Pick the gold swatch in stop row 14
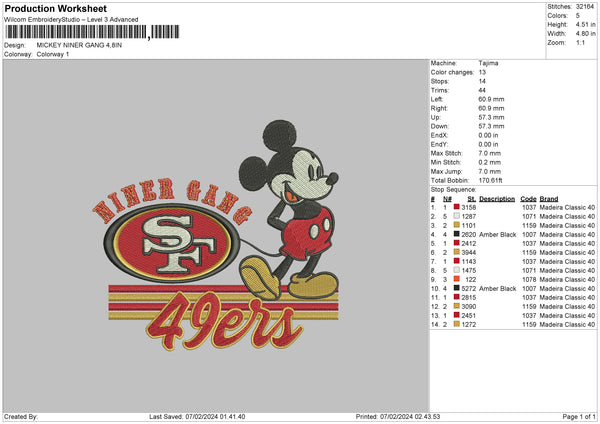This screenshot has width=600, height=424. tap(457, 324)
